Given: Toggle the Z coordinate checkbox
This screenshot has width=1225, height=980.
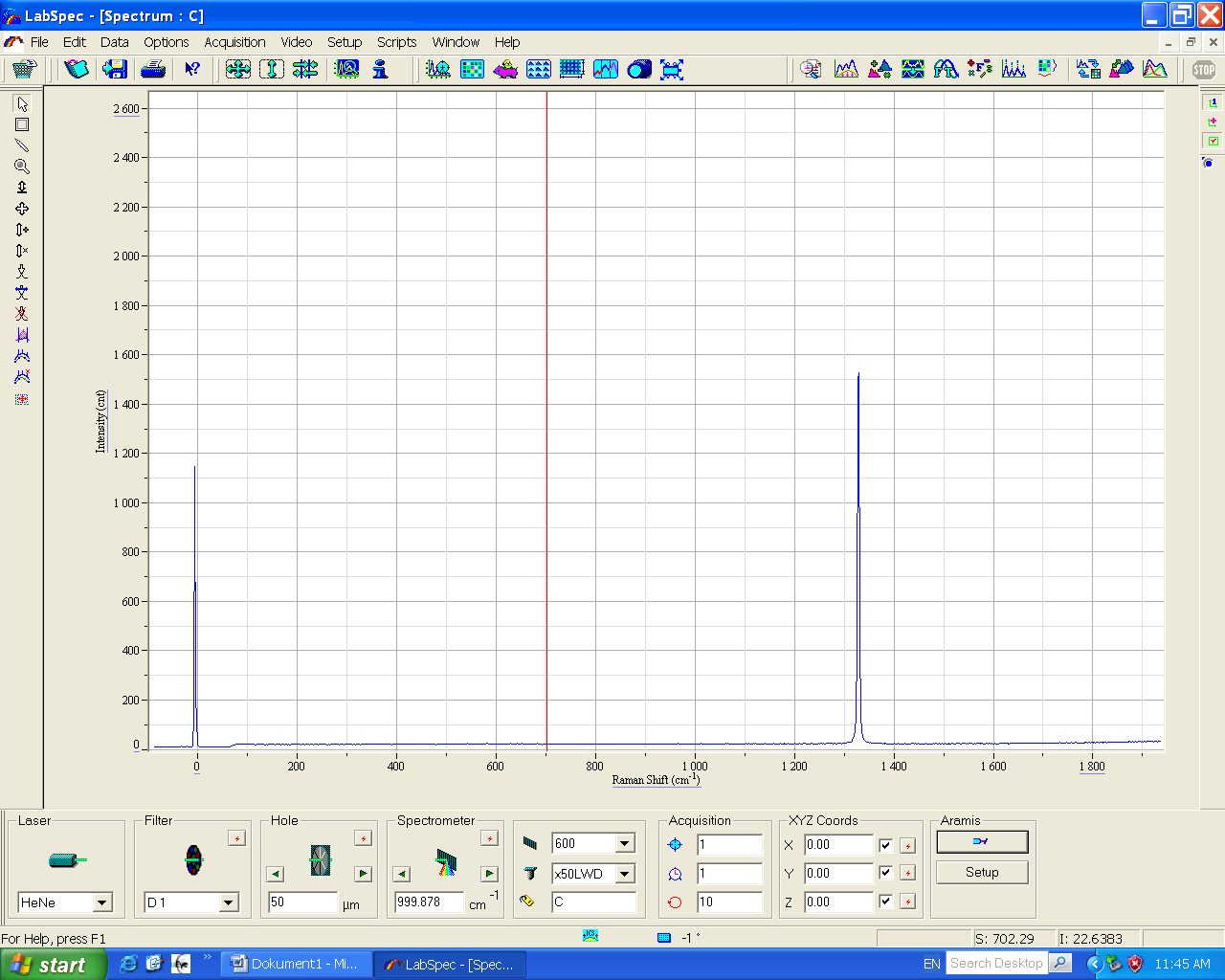Looking at the screenshot, I should (886, 902).
